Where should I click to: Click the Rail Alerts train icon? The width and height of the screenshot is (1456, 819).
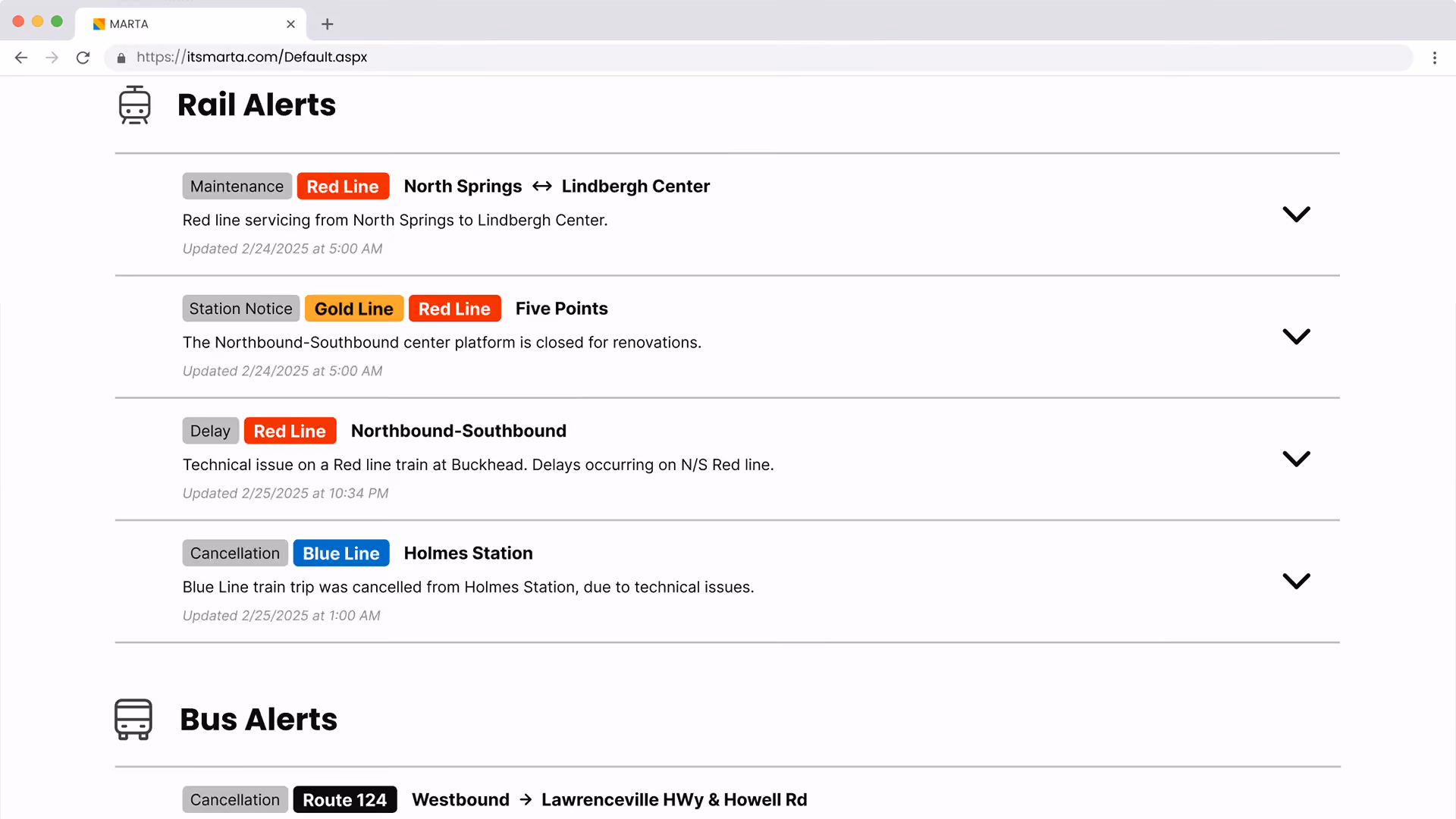135,105
